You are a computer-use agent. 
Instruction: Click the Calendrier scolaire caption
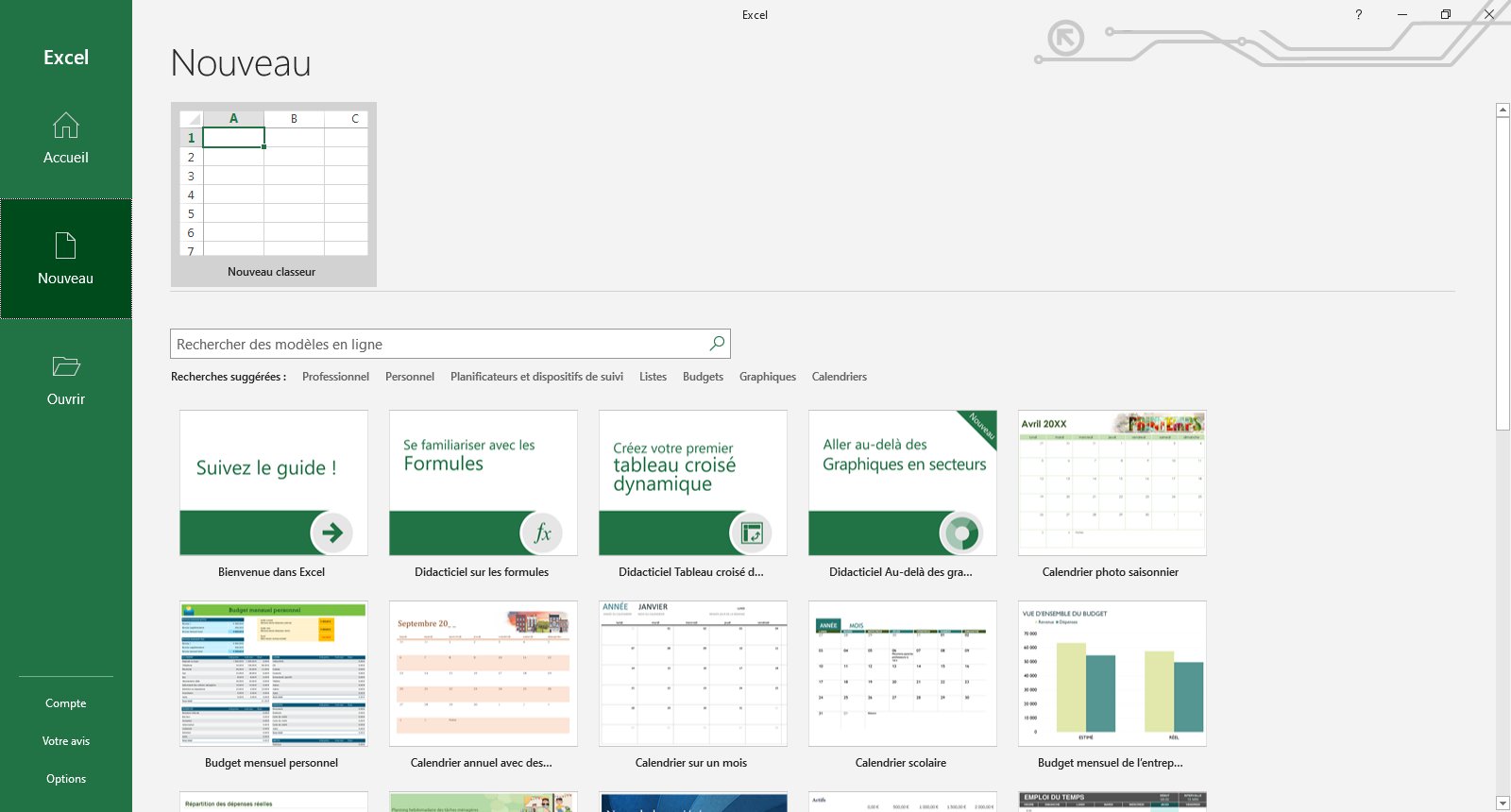[901, 763]
